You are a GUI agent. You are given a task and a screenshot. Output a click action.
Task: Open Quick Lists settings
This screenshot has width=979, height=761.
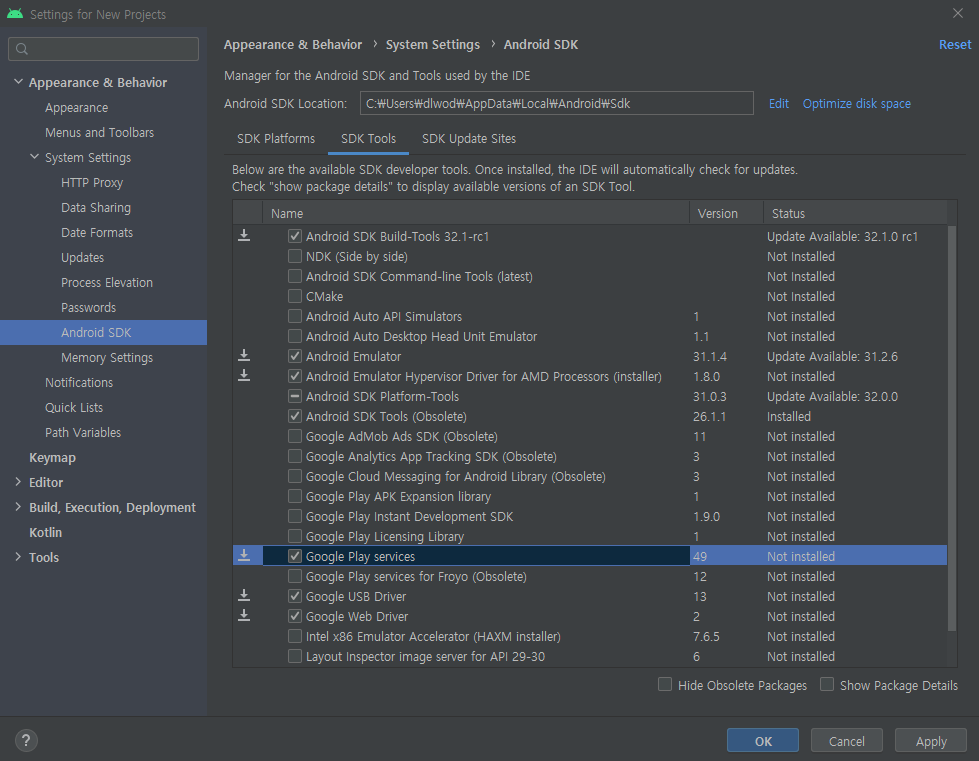[74, 407]
